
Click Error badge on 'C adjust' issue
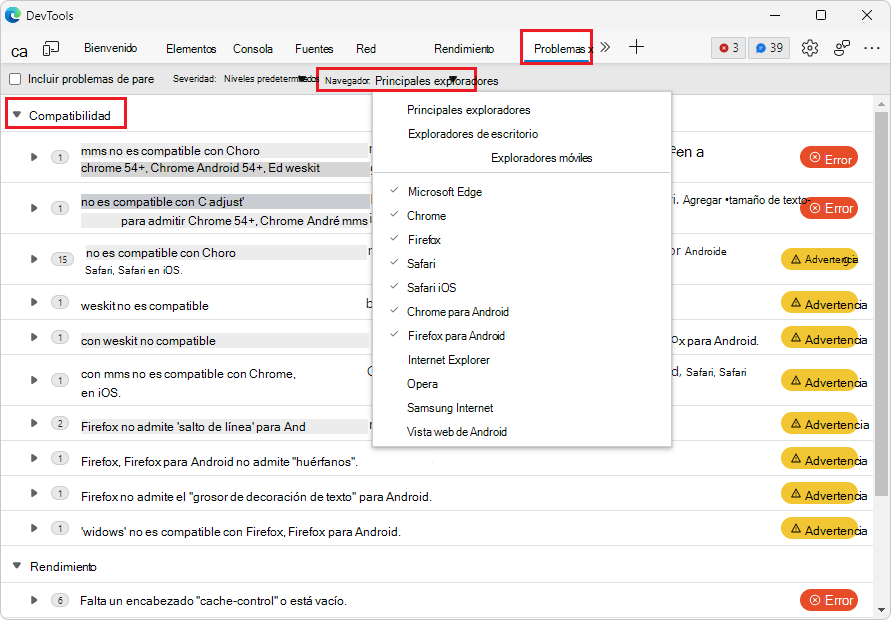click(x=829, y=208)
